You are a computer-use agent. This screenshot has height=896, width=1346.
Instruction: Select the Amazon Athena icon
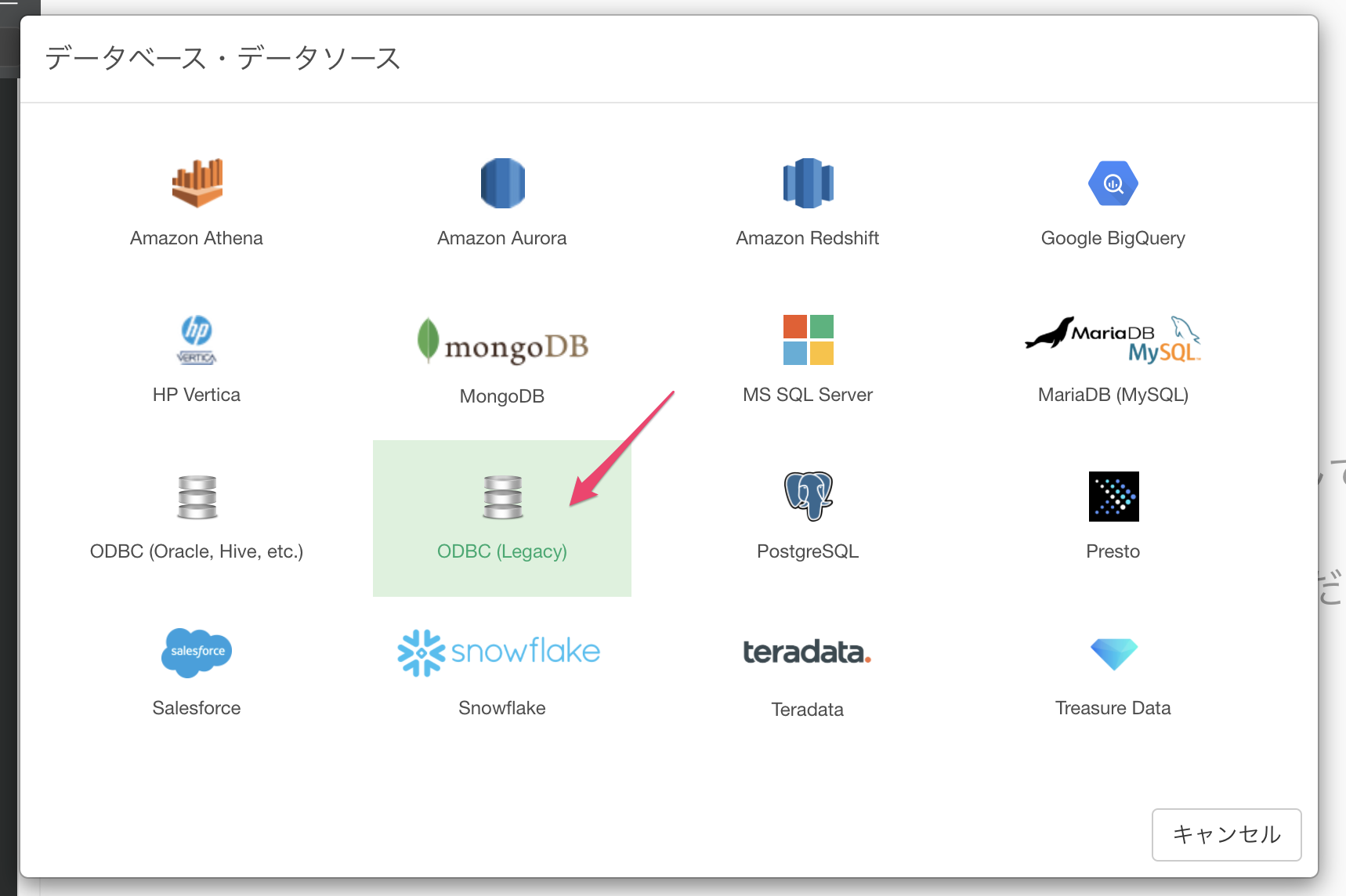197,183
